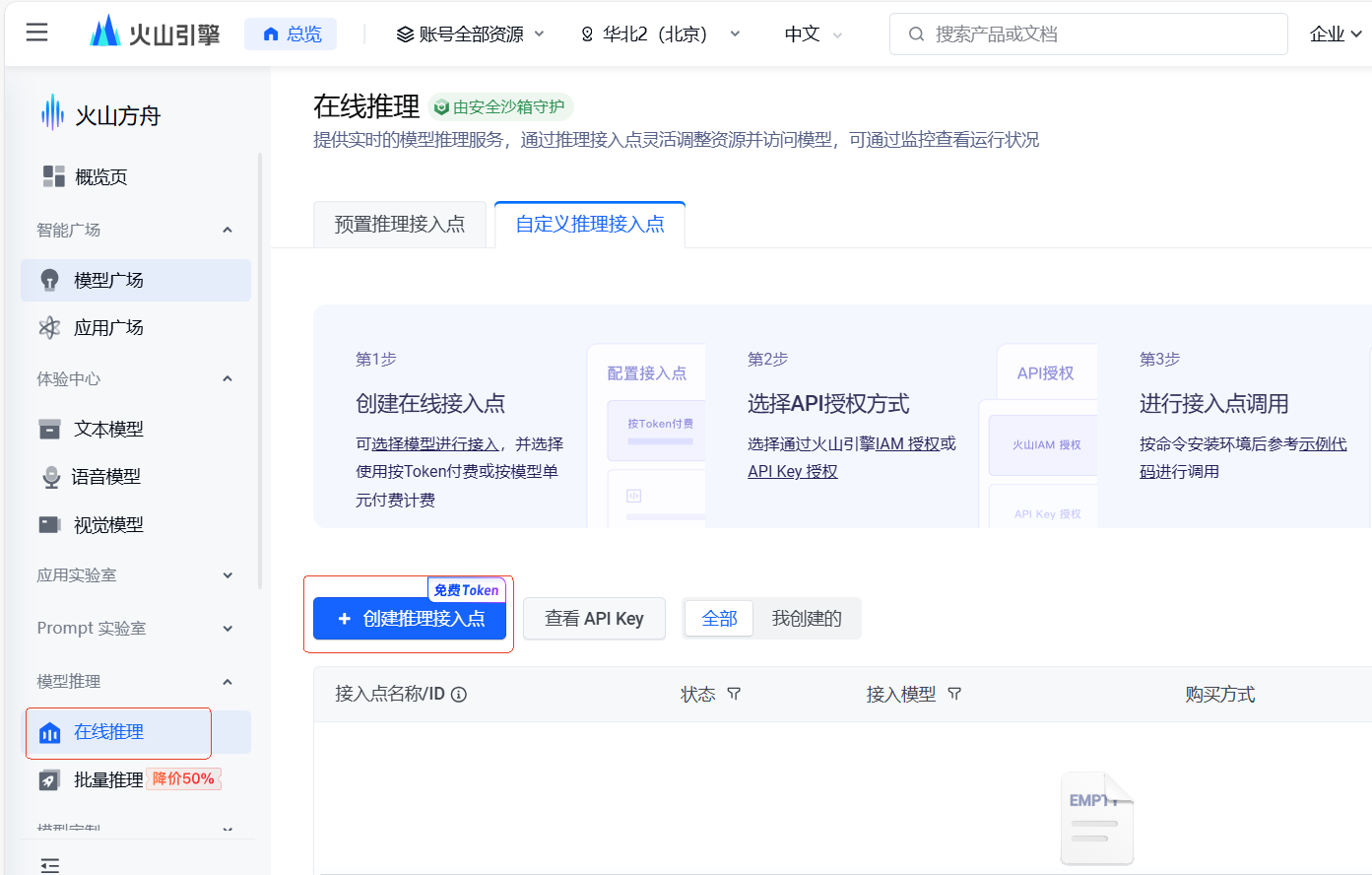Select the 模型广场 lightbulb icon
This screenshot has height=875, width=1372.
click(49, 280)
